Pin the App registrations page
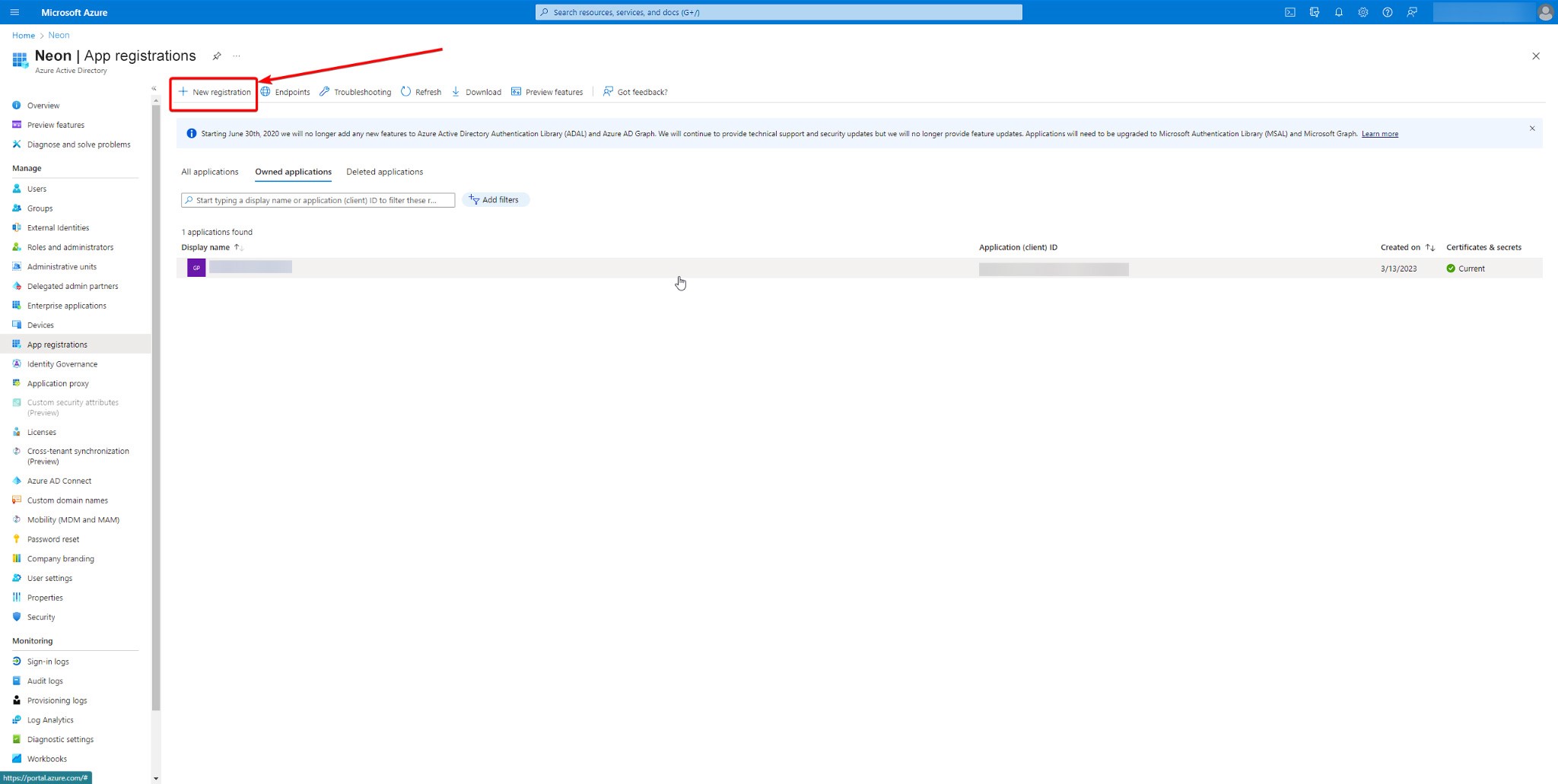The height and width of the screenshot is (784, 1558). click(x=217, y=56)
